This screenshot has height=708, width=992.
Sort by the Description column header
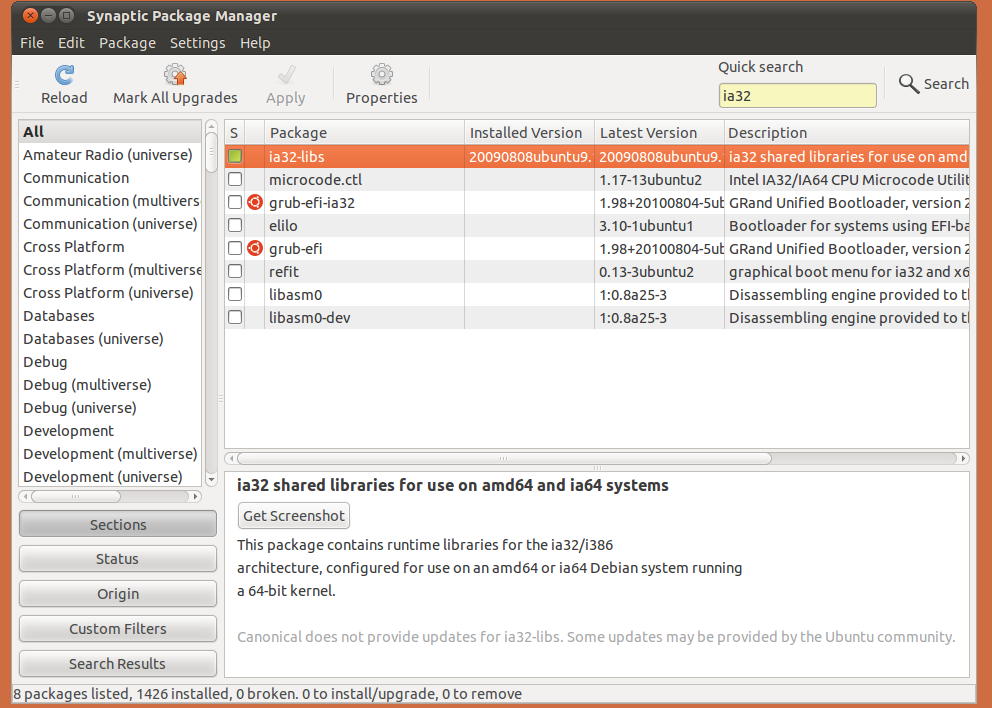tap(846, 133)
